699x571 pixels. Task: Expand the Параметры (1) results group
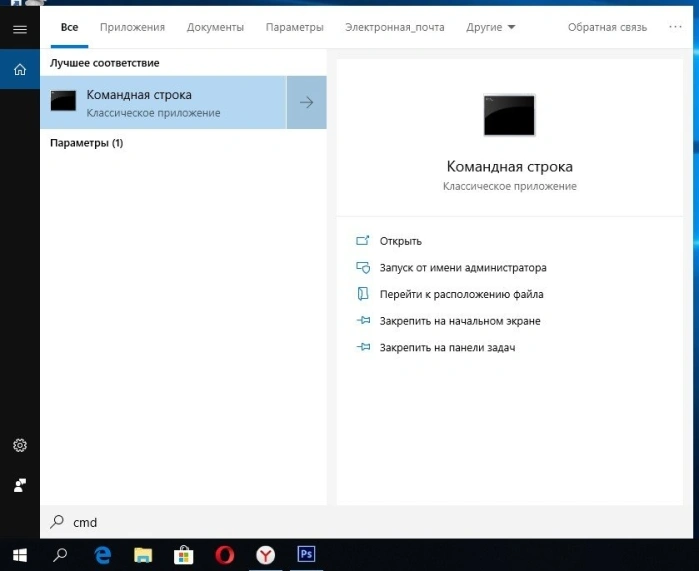pyautogui.click(x=86, y=143)
